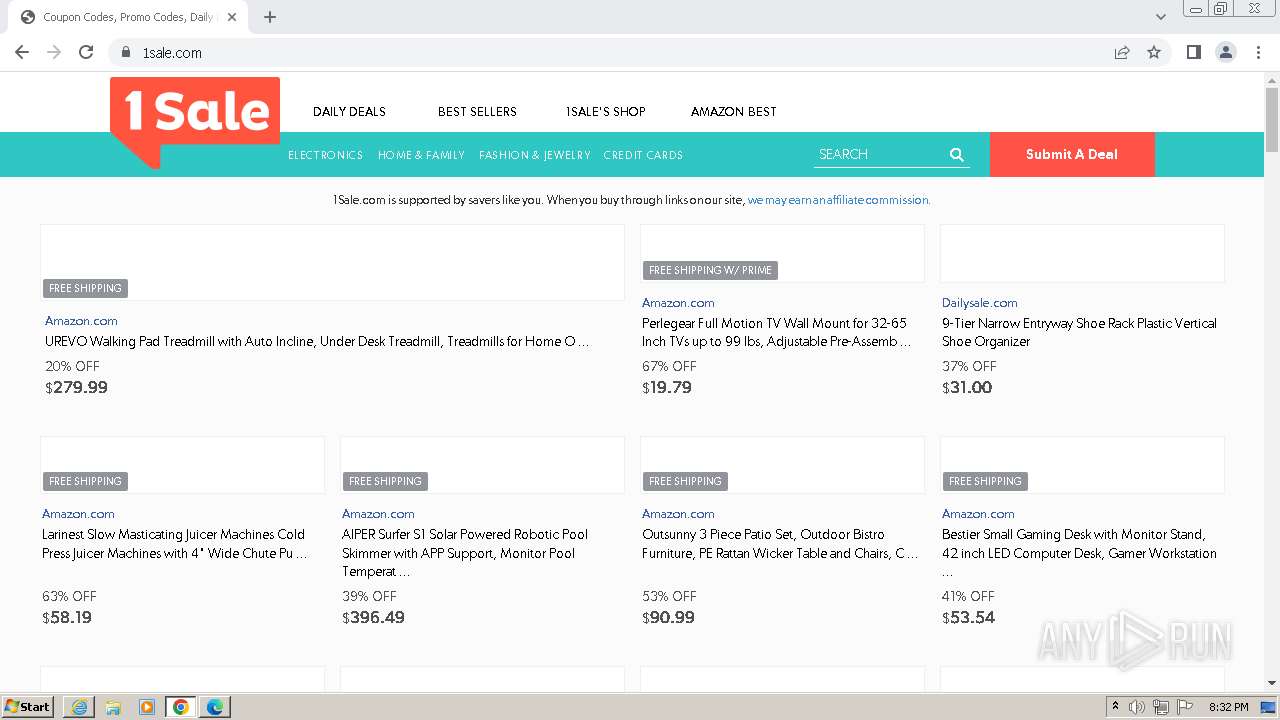Image resolution: width=1280 pixels, height=720 pixels.
Task: Select the Fashion & Jewelry category
Action: pyautogui.click(x=535, y=155)
